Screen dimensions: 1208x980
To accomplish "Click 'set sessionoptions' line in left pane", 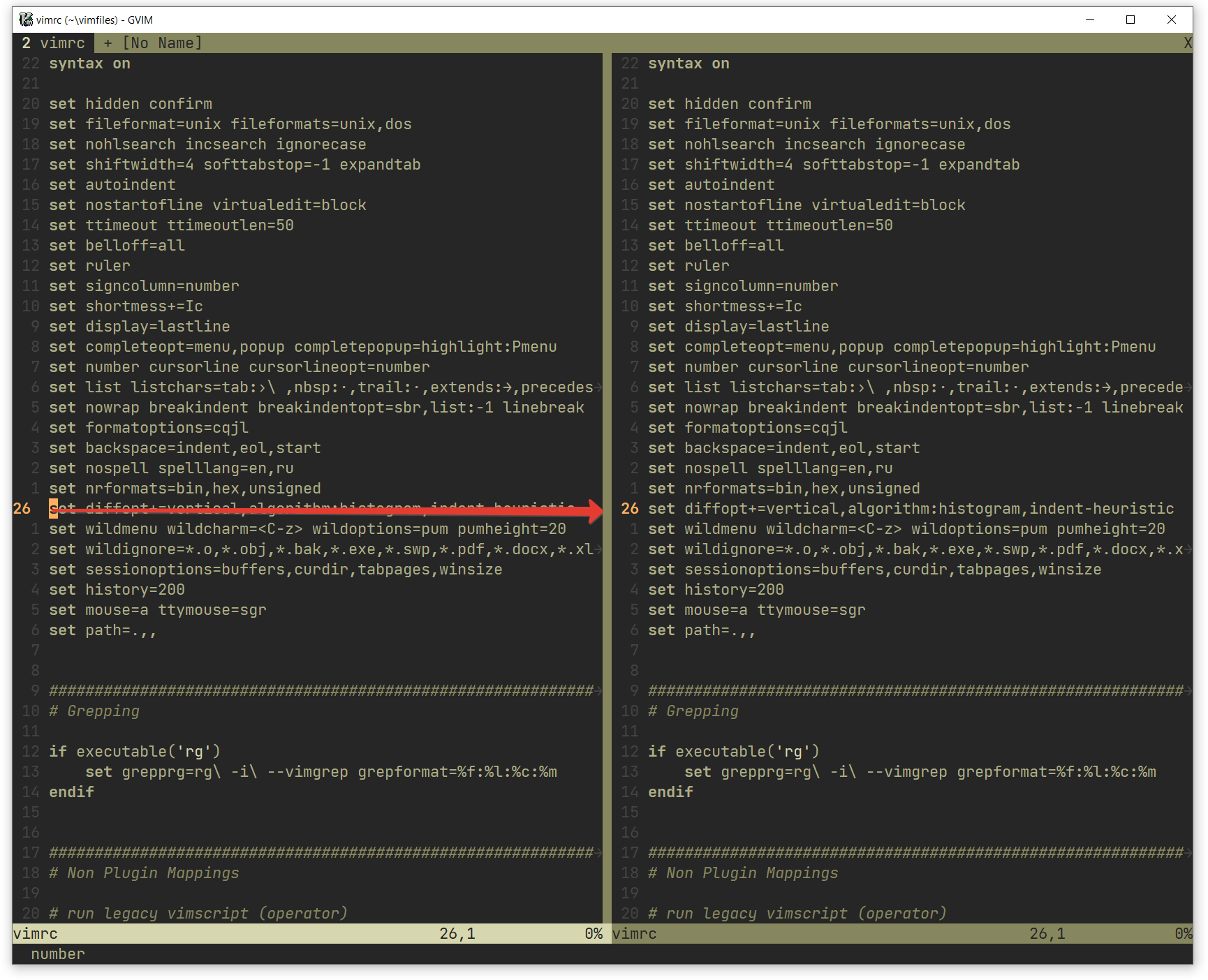I will tap(276, 570).
